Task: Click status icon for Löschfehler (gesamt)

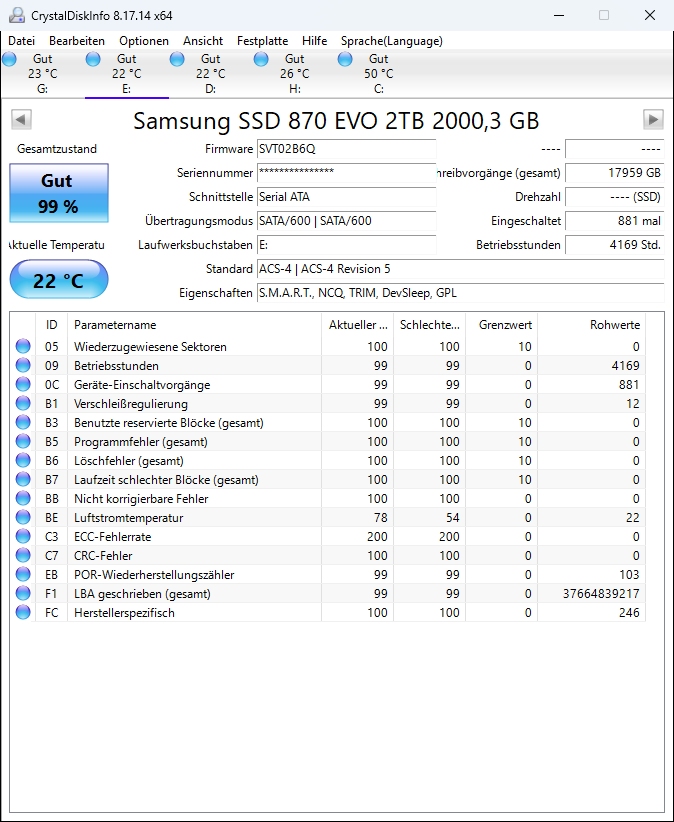Action: click(23, 460)
